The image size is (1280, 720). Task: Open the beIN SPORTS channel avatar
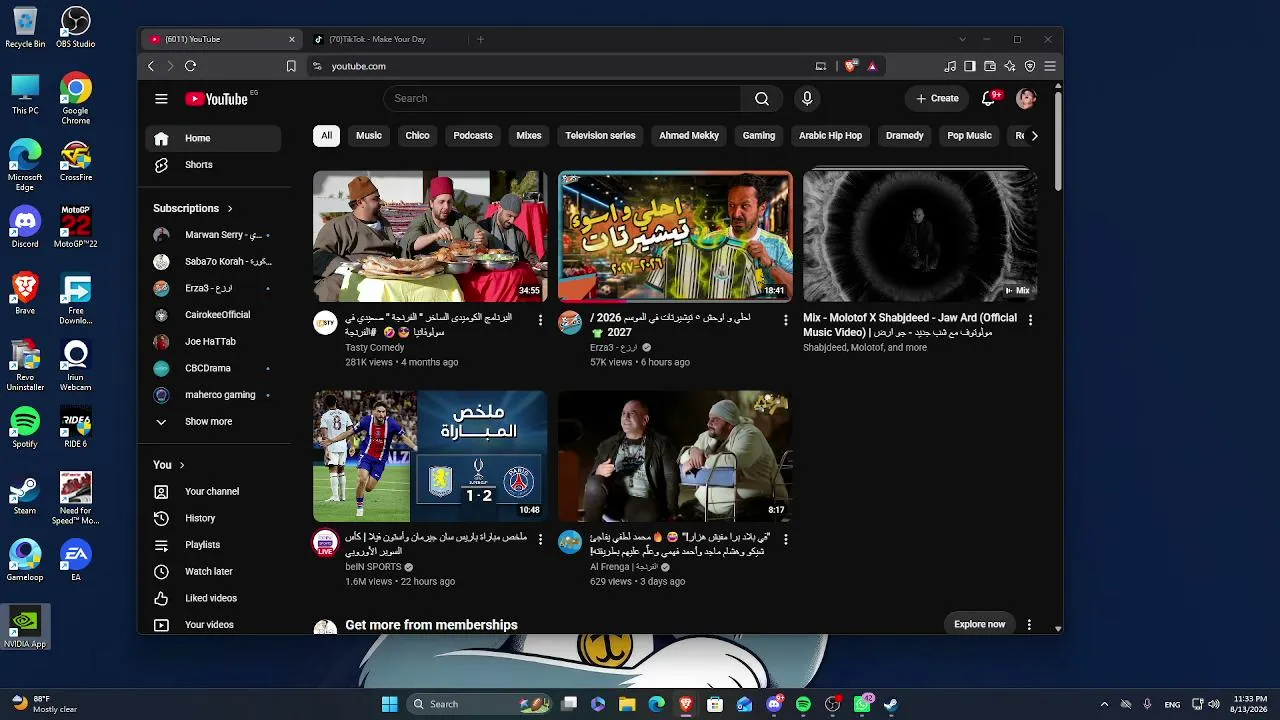[325, 542]
